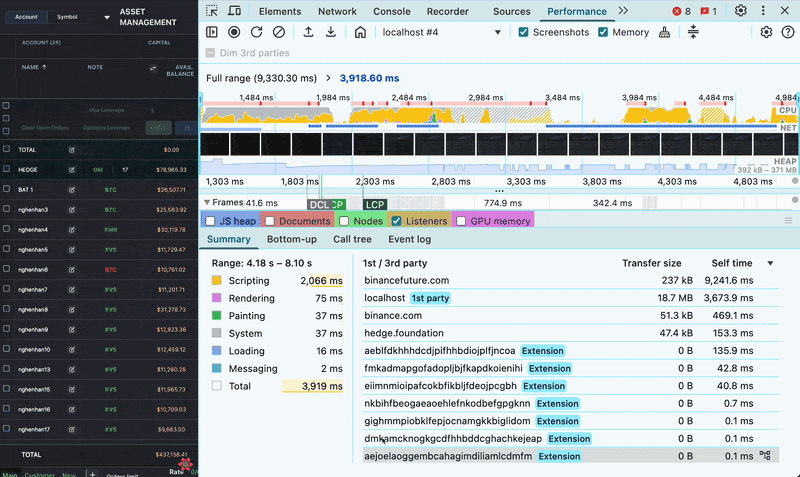This screenshot has height=477, width=800.
Task: Switch to the Bottom-up tab
Action: [292, 239]
